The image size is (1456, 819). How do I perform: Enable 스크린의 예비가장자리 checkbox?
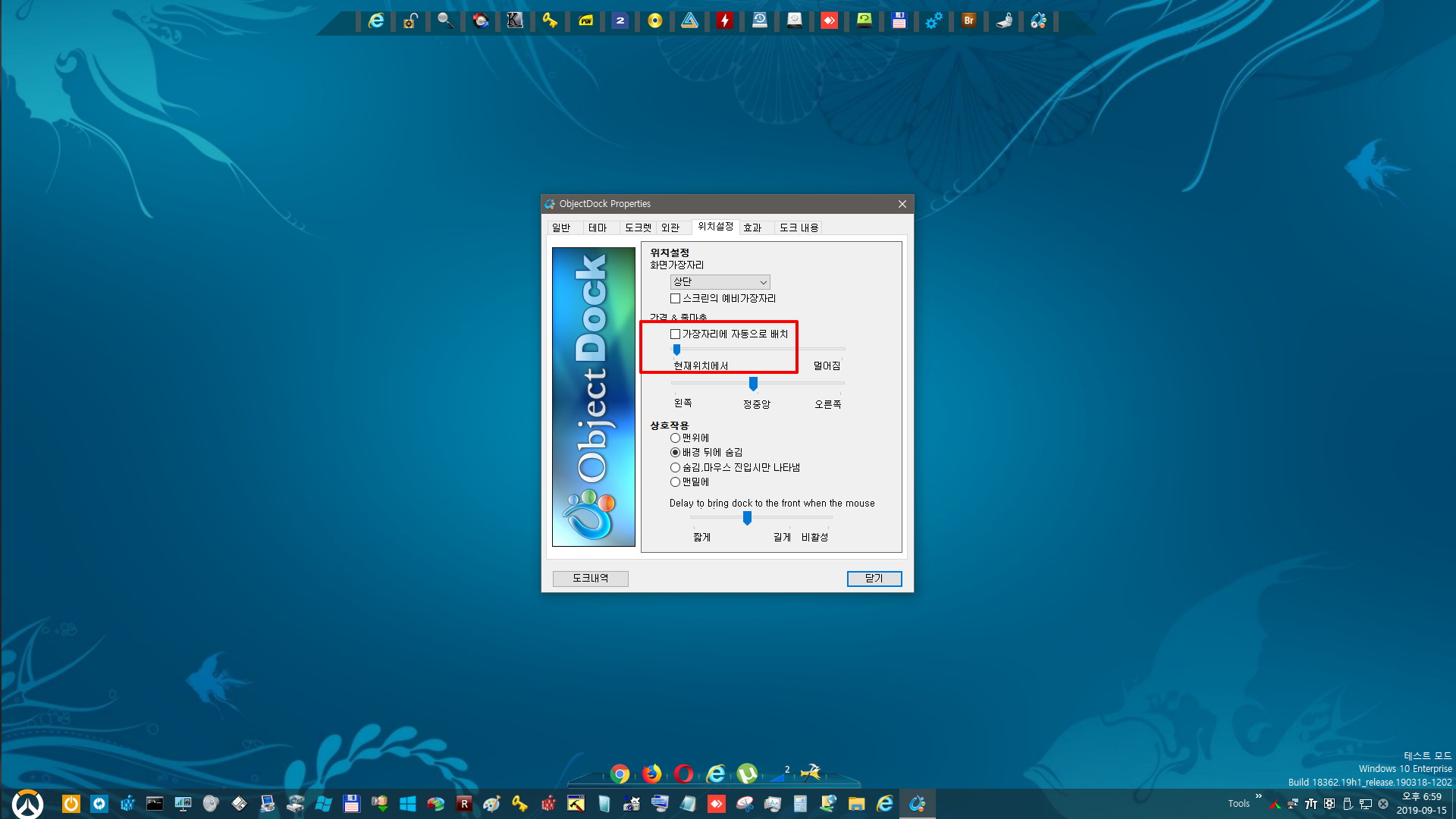pos(675,299)
